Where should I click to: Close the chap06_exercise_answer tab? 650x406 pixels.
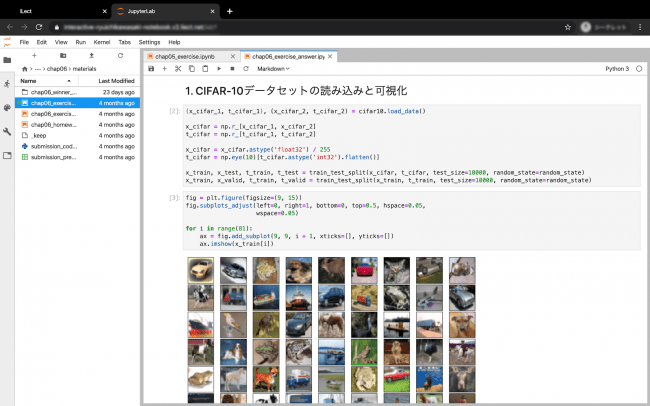coord(330,56)
